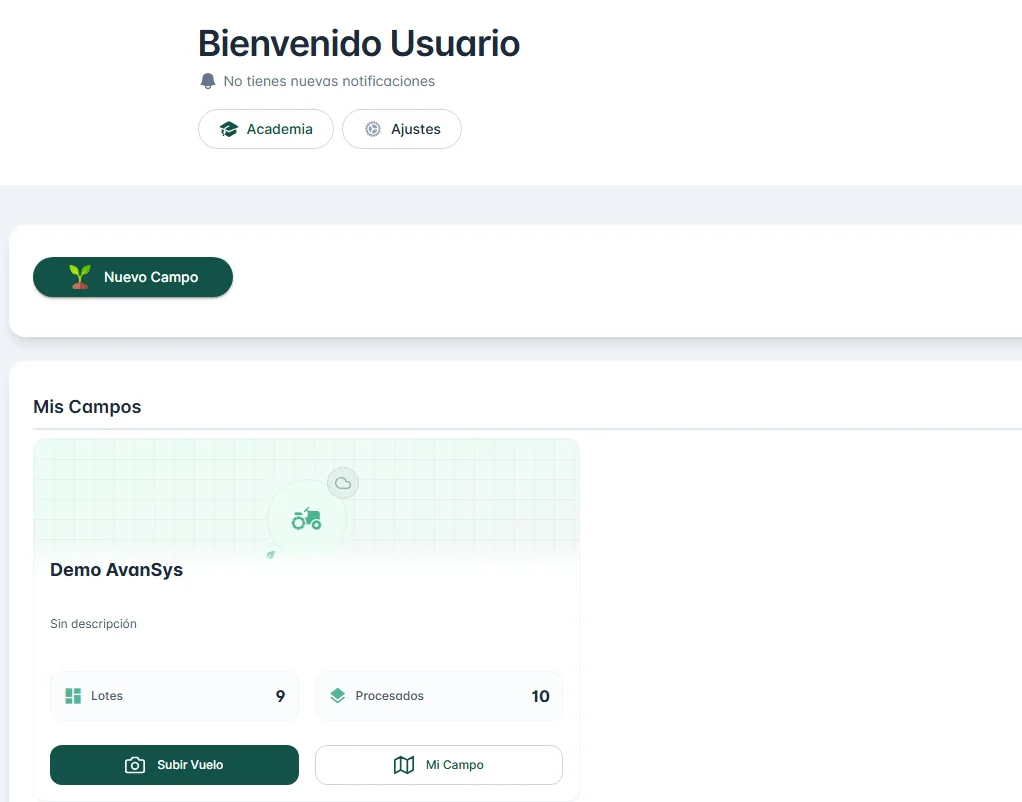Select the Demo AvanSys field title
Viewport: 1022px width, 802px height.
(x=117, y=570)
